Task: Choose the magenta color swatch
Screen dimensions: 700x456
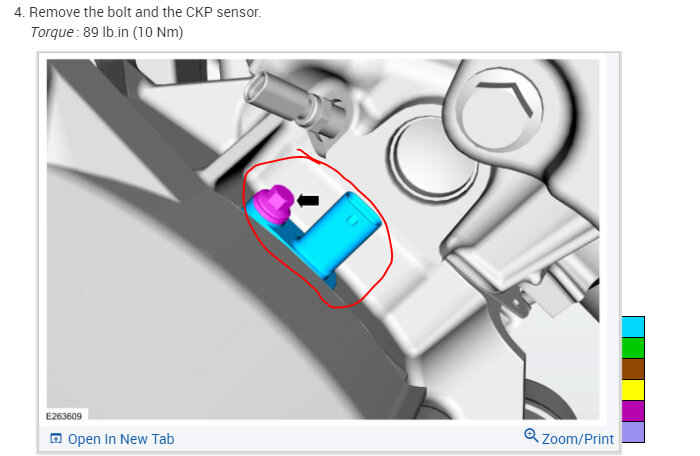Action: point(633,411)
